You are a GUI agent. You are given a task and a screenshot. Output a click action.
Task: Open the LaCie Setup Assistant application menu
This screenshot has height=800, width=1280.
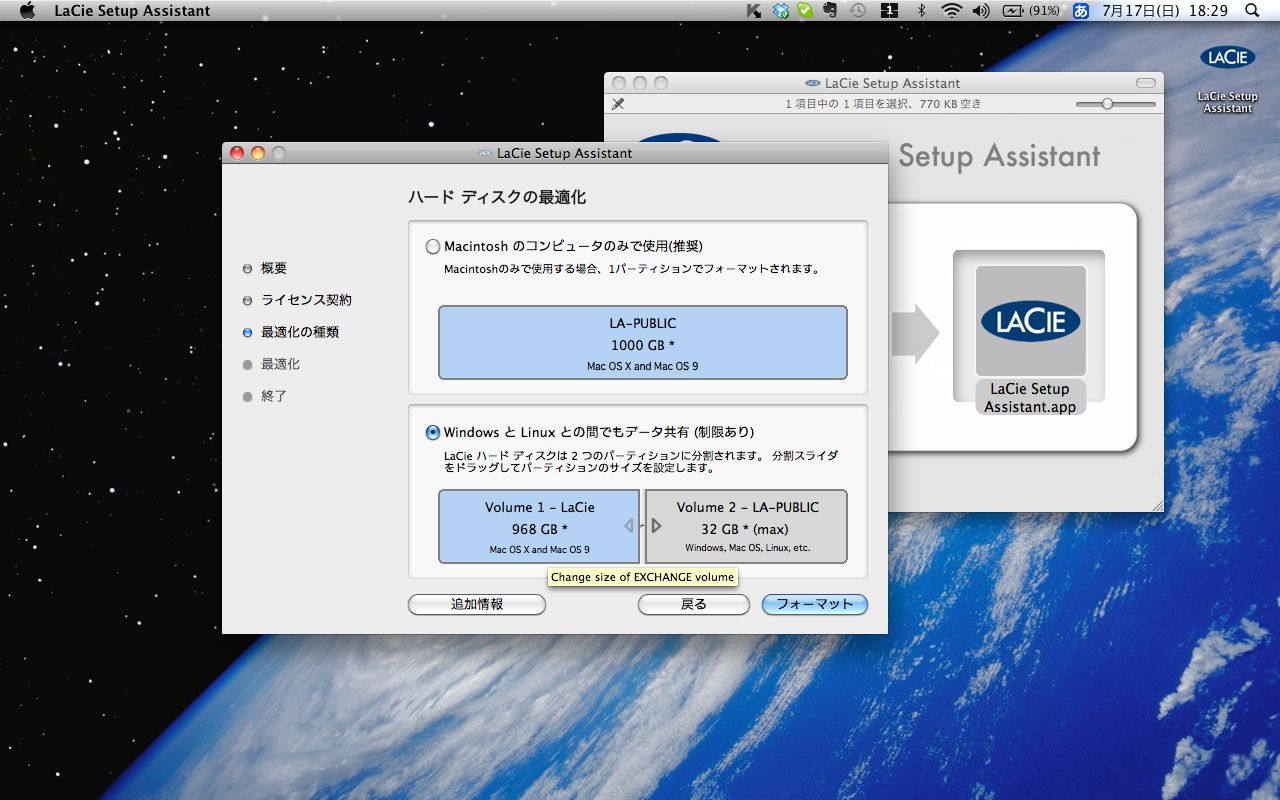tap(133, 11)
